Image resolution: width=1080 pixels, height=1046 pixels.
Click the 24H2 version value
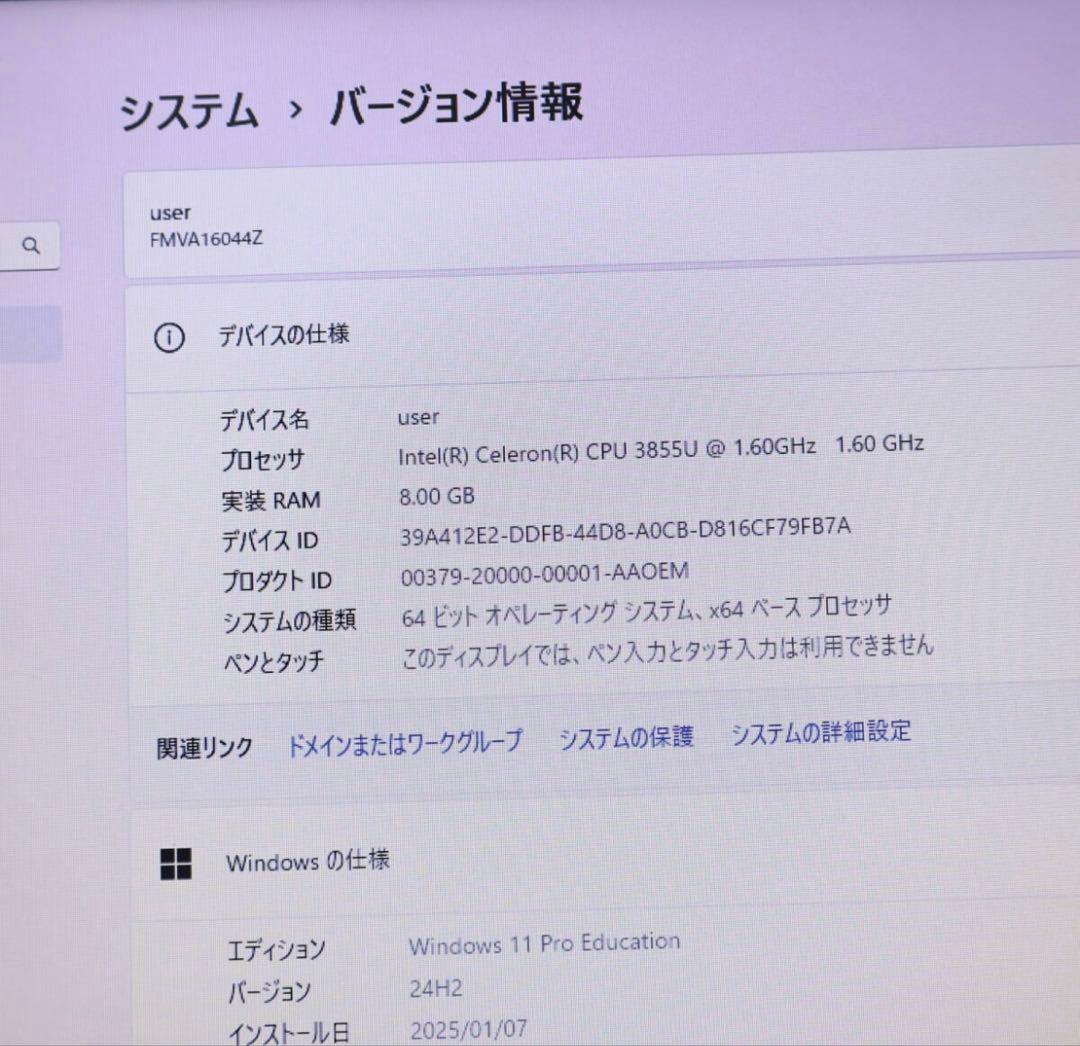pos(436,987)
